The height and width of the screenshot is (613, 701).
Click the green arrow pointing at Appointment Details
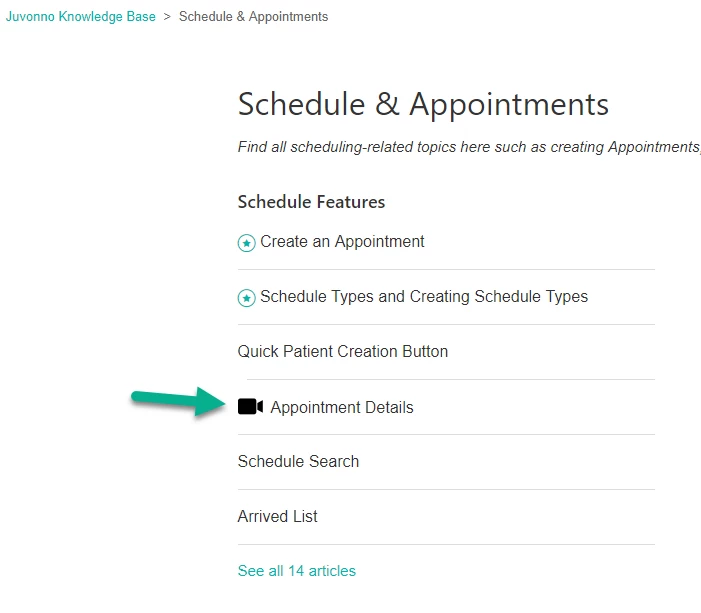tap(179, 401)
